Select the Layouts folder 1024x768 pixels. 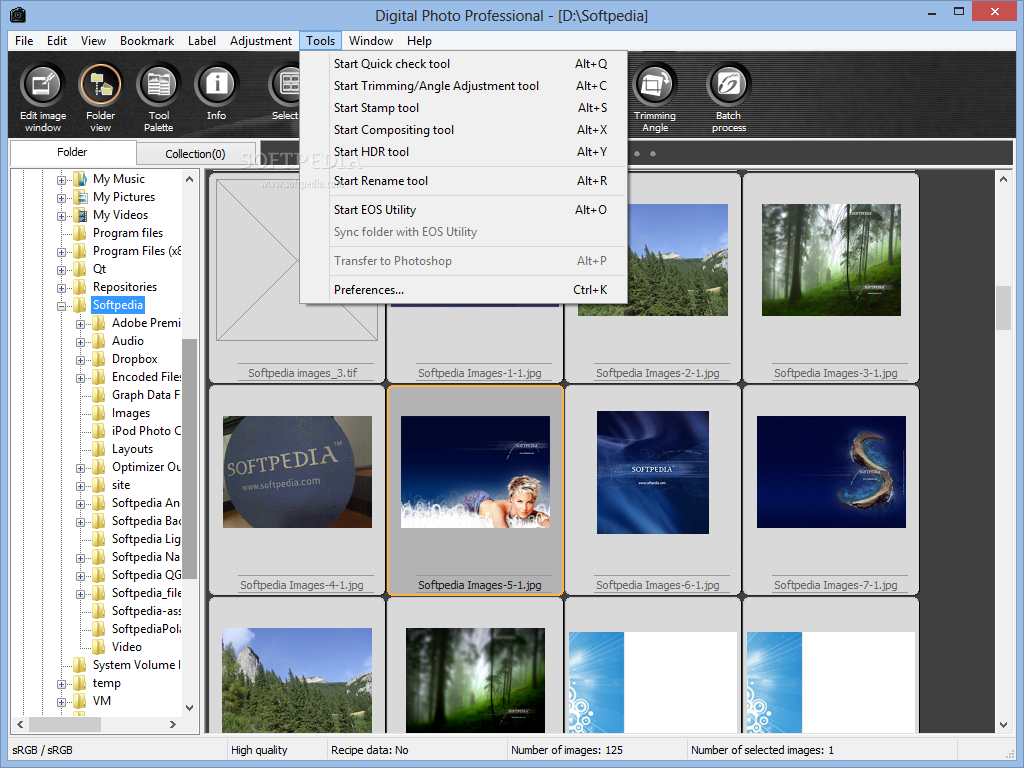133,449
